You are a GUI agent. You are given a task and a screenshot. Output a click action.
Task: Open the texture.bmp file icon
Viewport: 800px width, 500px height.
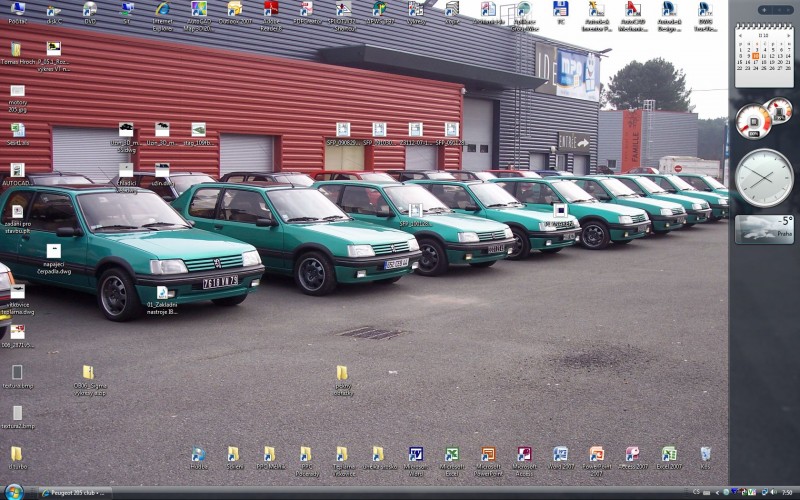(17, 373)
